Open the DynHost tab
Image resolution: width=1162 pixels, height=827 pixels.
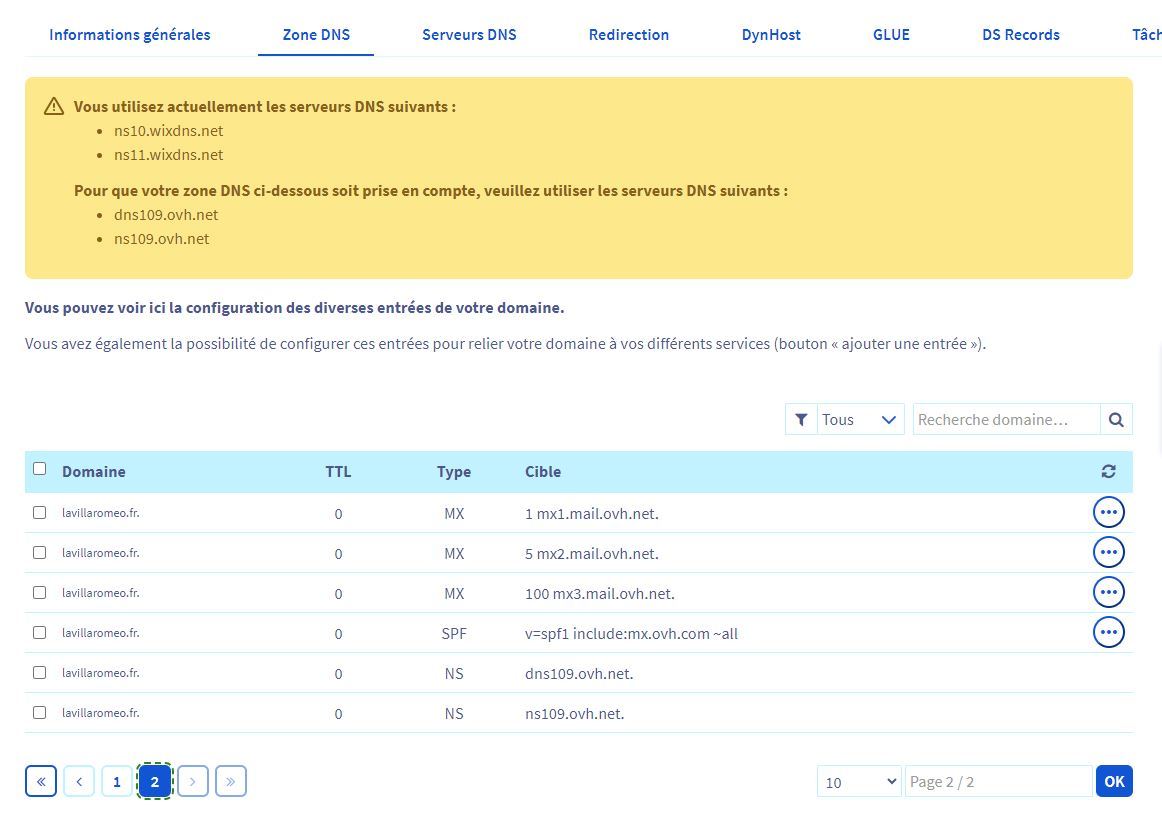pyautogui.click(x=771, y=34)
